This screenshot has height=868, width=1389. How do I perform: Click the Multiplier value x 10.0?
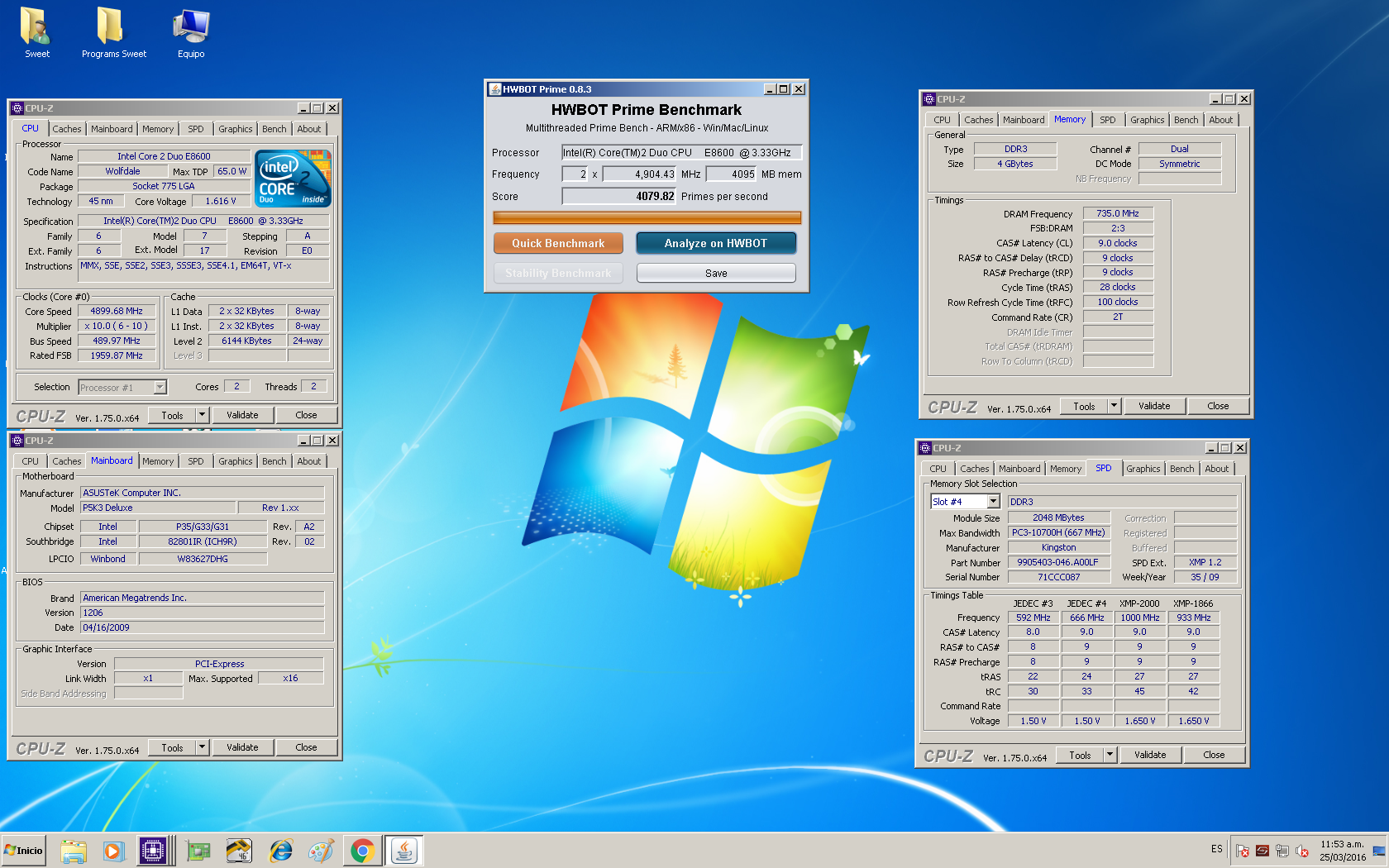117,326
